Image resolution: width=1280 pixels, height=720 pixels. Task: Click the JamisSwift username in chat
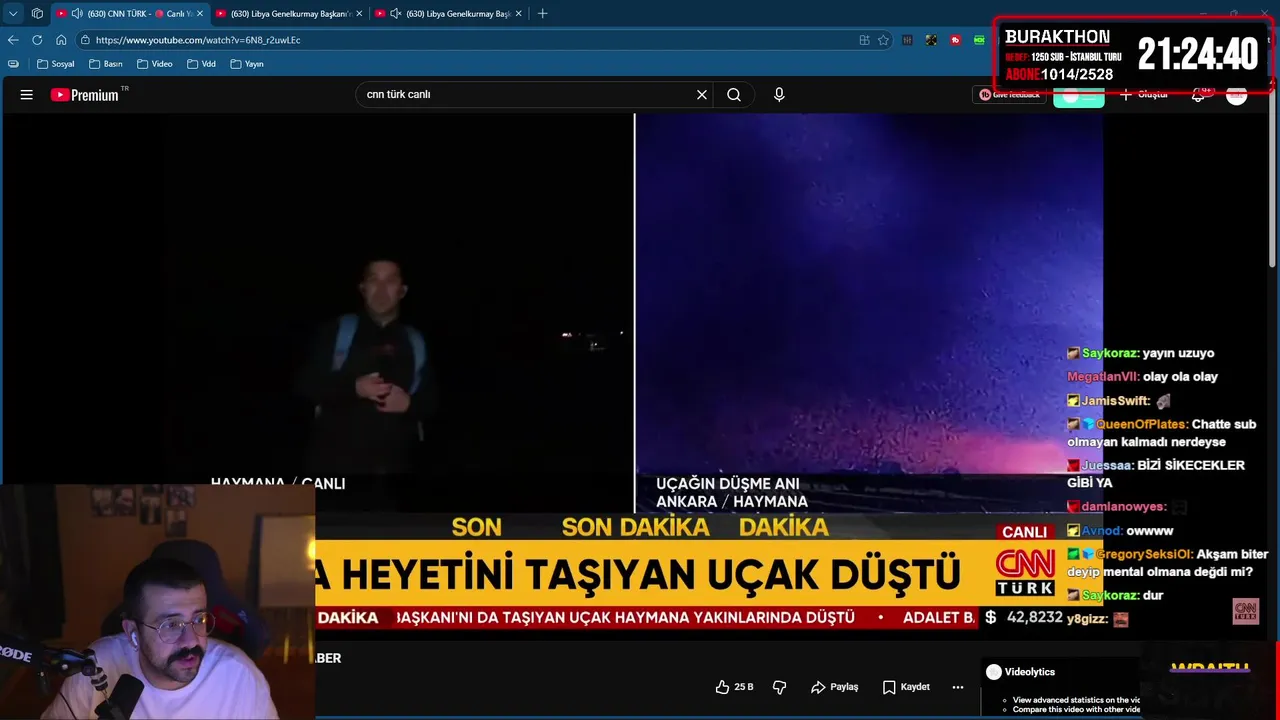pos(1116,401)
